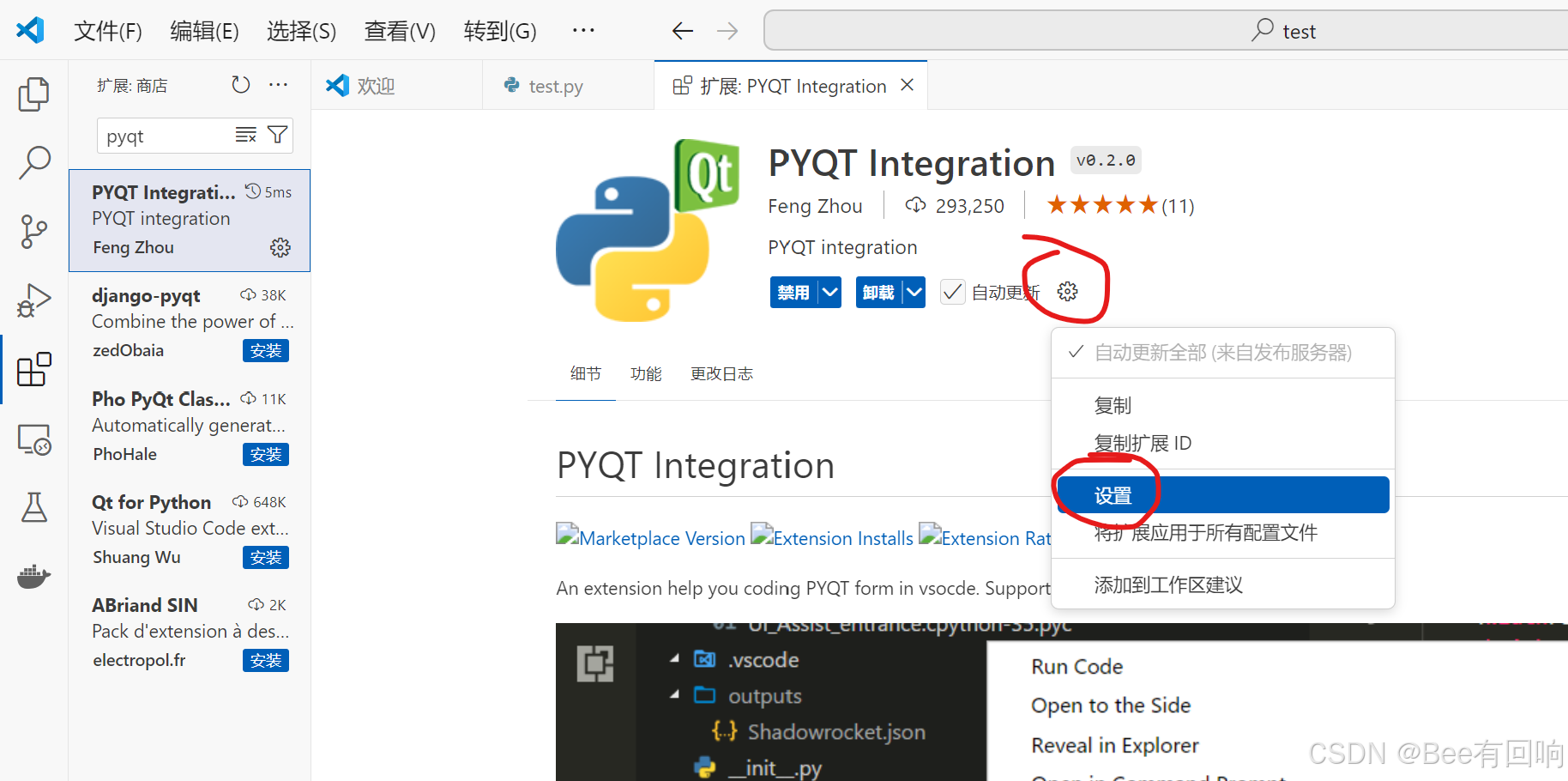Open the Testing flask view
This screenshot has width=1568, height=781.
click(33, 508)
